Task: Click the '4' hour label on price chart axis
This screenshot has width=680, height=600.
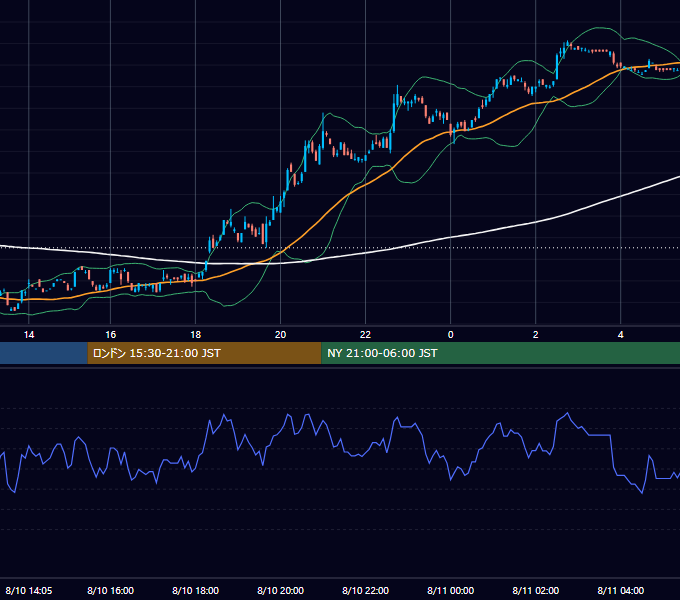Action: 621,335
